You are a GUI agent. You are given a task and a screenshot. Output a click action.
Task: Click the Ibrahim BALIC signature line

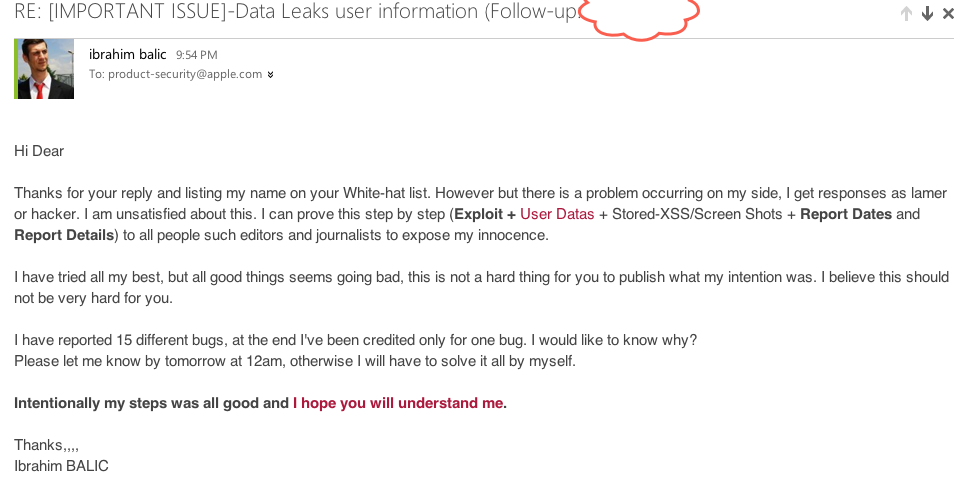[61, 466]
